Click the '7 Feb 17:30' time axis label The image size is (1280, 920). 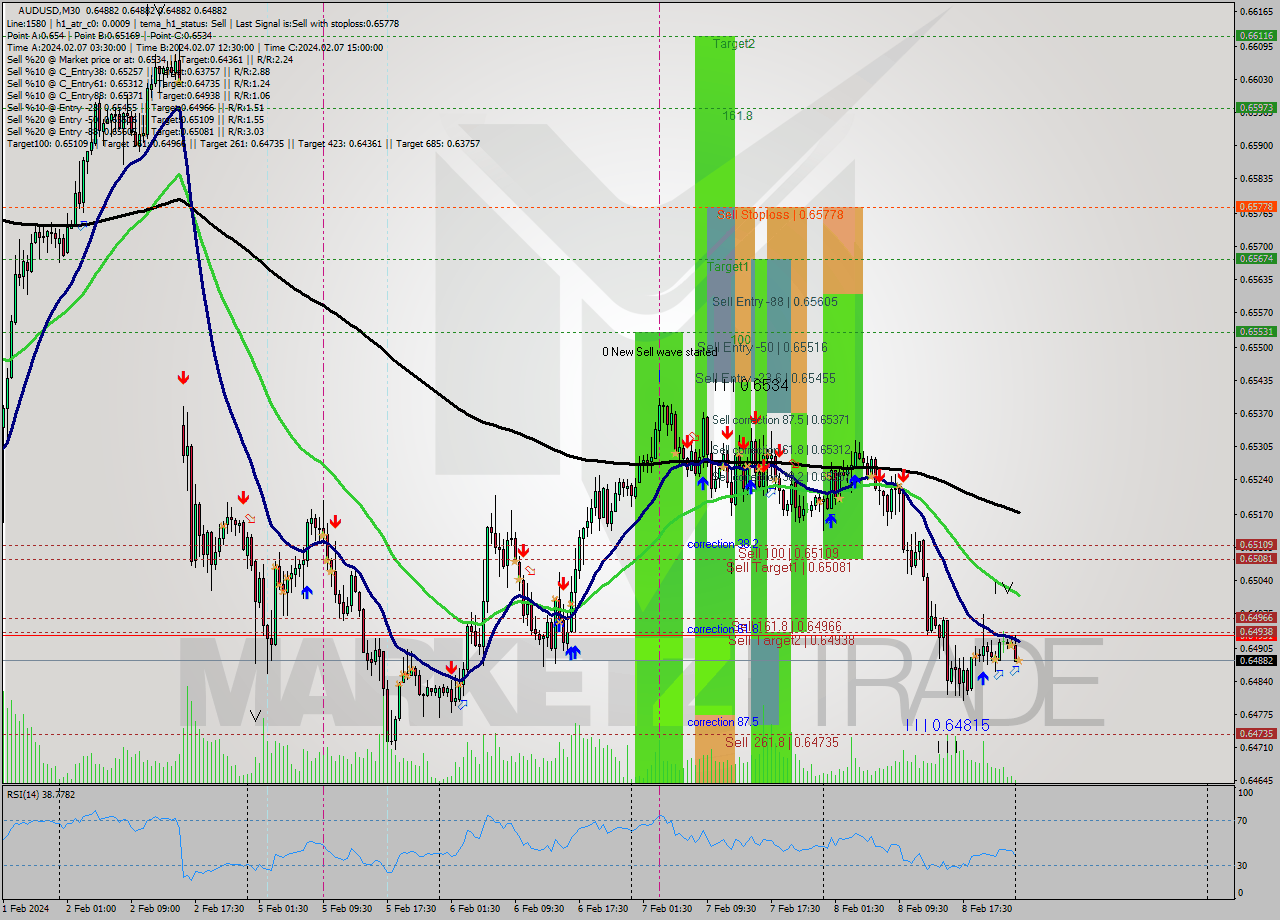[x=796, y=909]
